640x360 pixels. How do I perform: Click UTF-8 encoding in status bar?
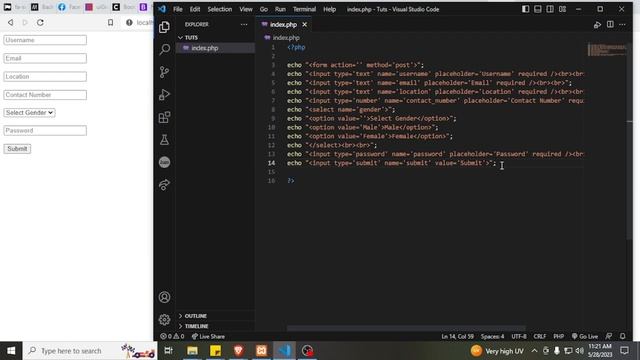519,336
